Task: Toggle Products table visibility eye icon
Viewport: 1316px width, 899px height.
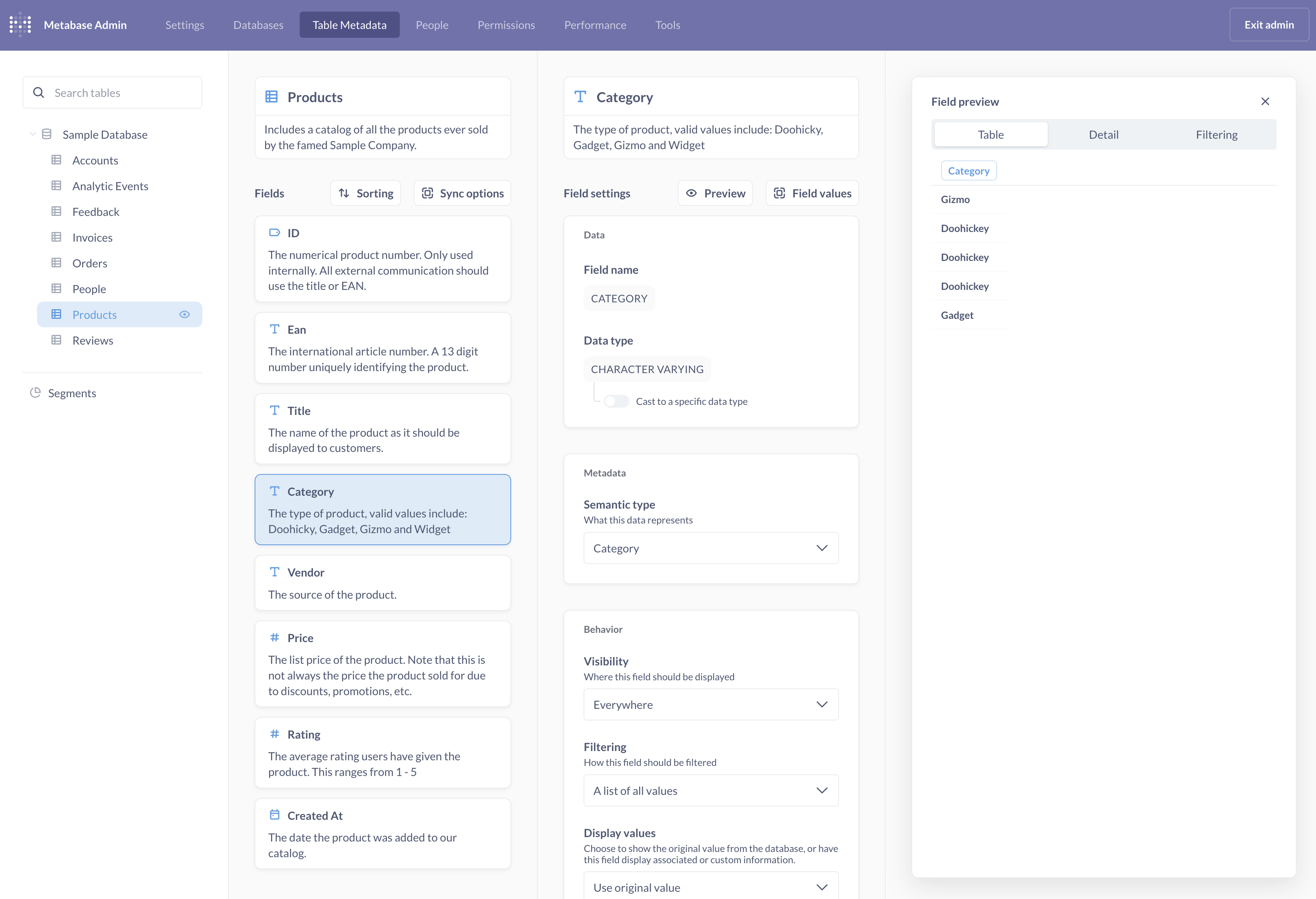Action: click(x=185, y=314)
